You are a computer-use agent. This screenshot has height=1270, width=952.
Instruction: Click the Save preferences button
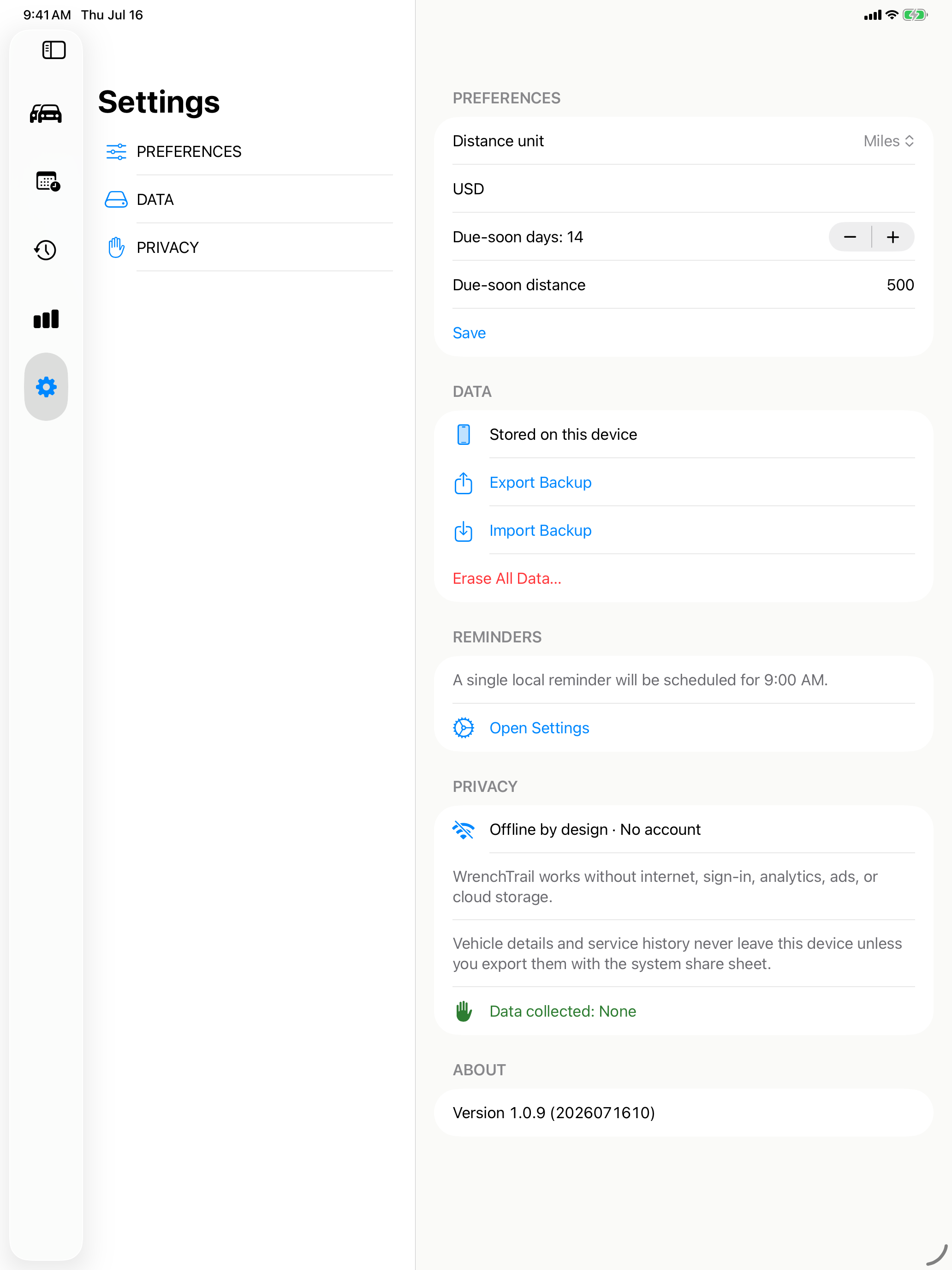tap(469, 333)
